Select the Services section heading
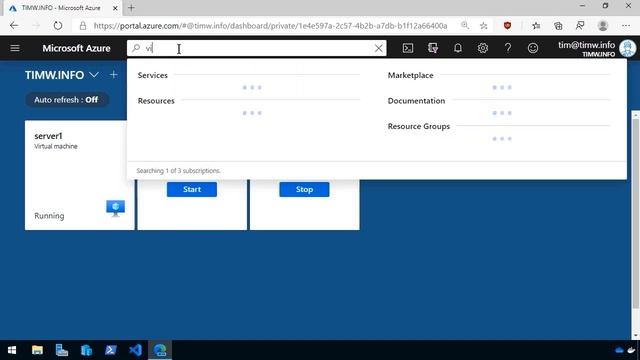The height and width of the screenshot is (360, 640). tap(153, 75)
